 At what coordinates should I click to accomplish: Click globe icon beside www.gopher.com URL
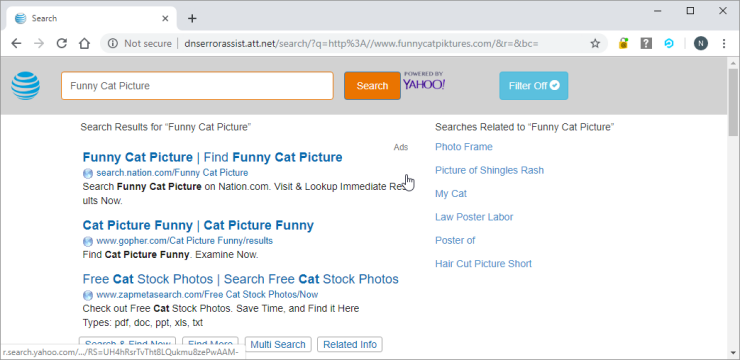point(88,242)
